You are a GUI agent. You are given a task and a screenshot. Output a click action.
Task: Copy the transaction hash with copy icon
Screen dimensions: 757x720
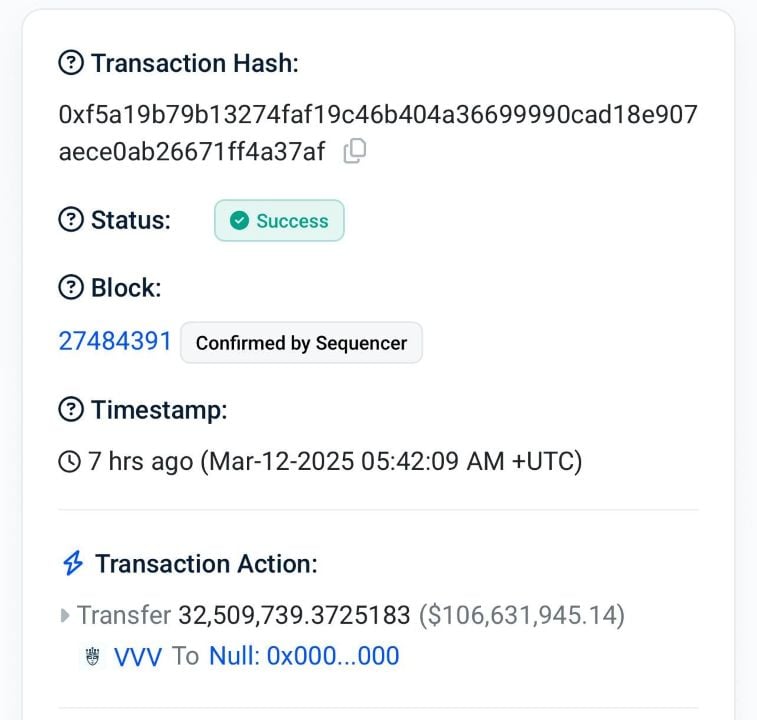355,151
